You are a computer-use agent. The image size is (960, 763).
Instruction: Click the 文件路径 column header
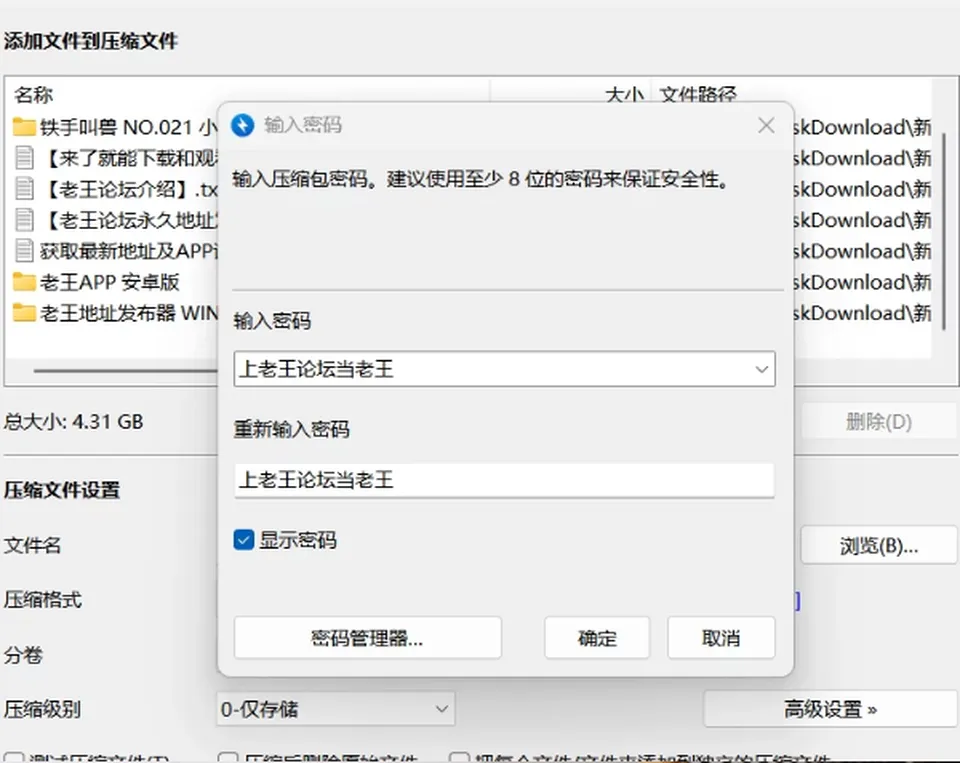[x=698, y=95]
